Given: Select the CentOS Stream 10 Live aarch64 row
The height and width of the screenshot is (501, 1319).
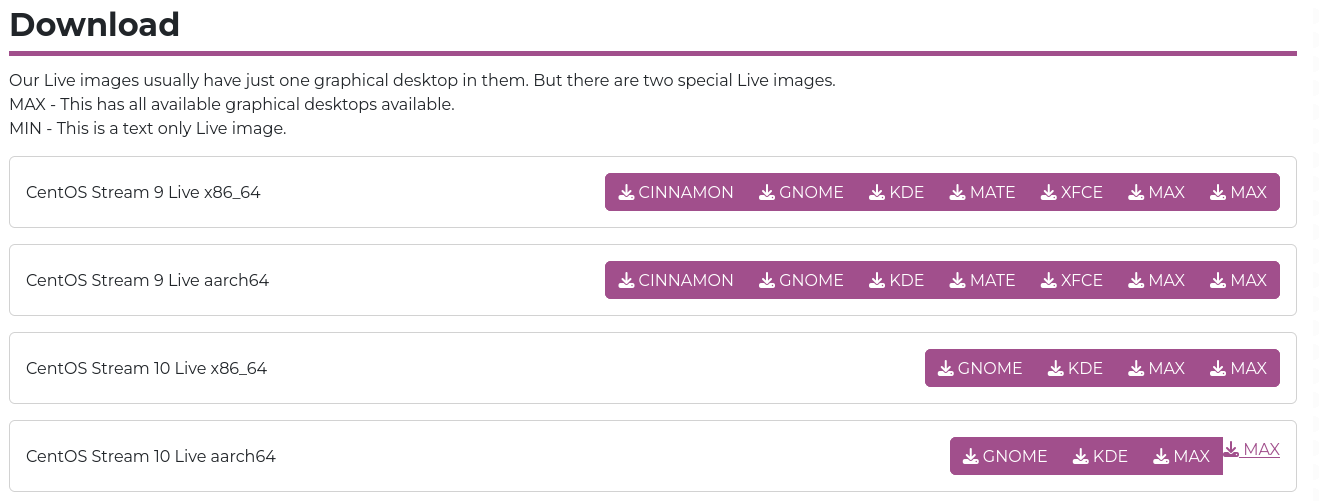Looking at the screenshot, I should click(x=652, y=456).
